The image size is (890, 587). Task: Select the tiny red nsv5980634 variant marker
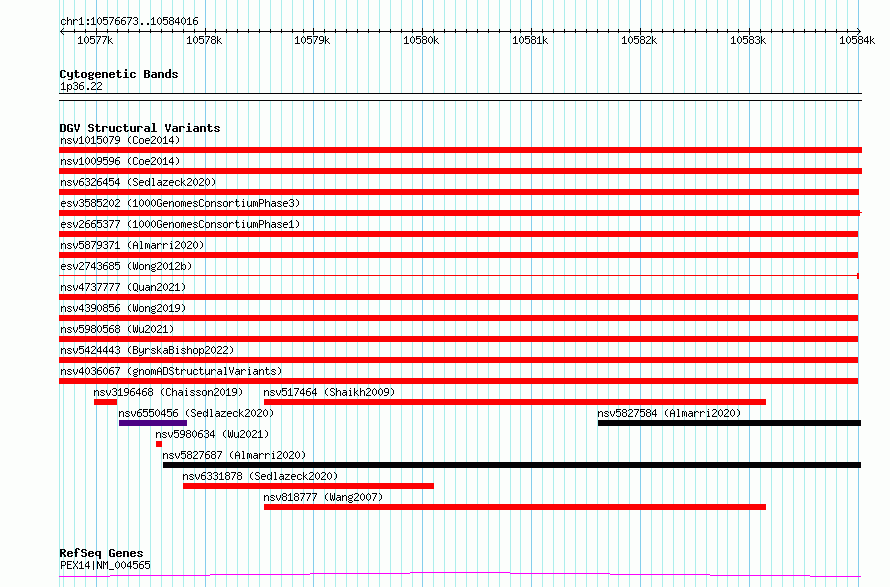(x=159, y=444)
